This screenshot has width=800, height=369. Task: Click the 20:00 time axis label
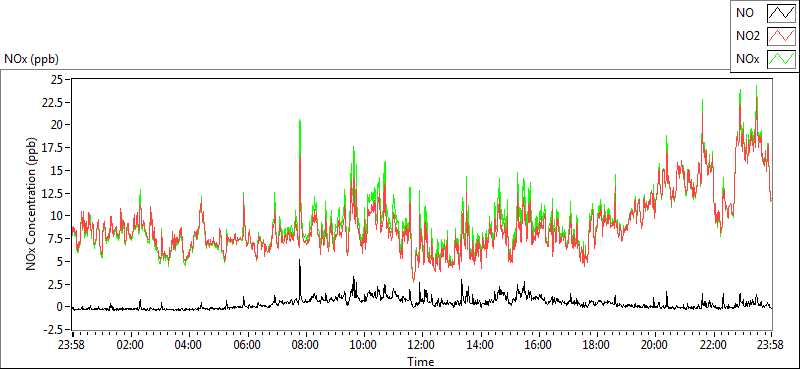655,344
